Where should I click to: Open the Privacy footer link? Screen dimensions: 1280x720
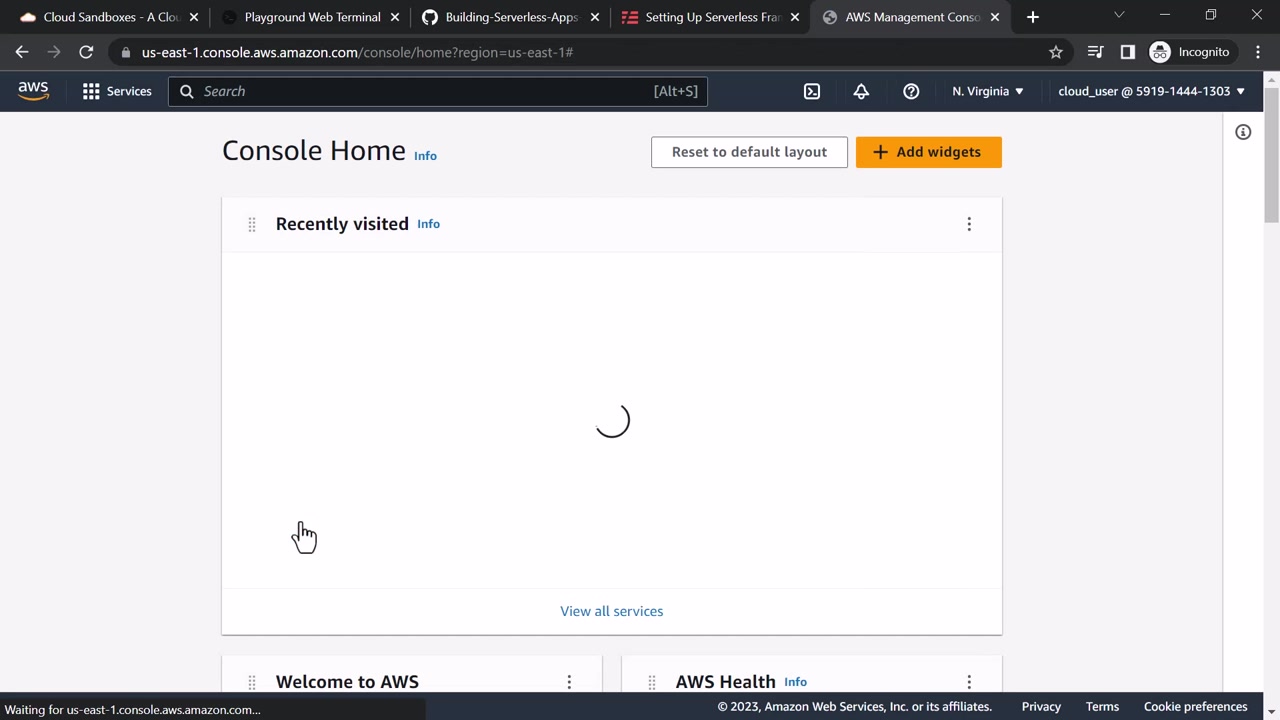click(x=1041, y=707)
